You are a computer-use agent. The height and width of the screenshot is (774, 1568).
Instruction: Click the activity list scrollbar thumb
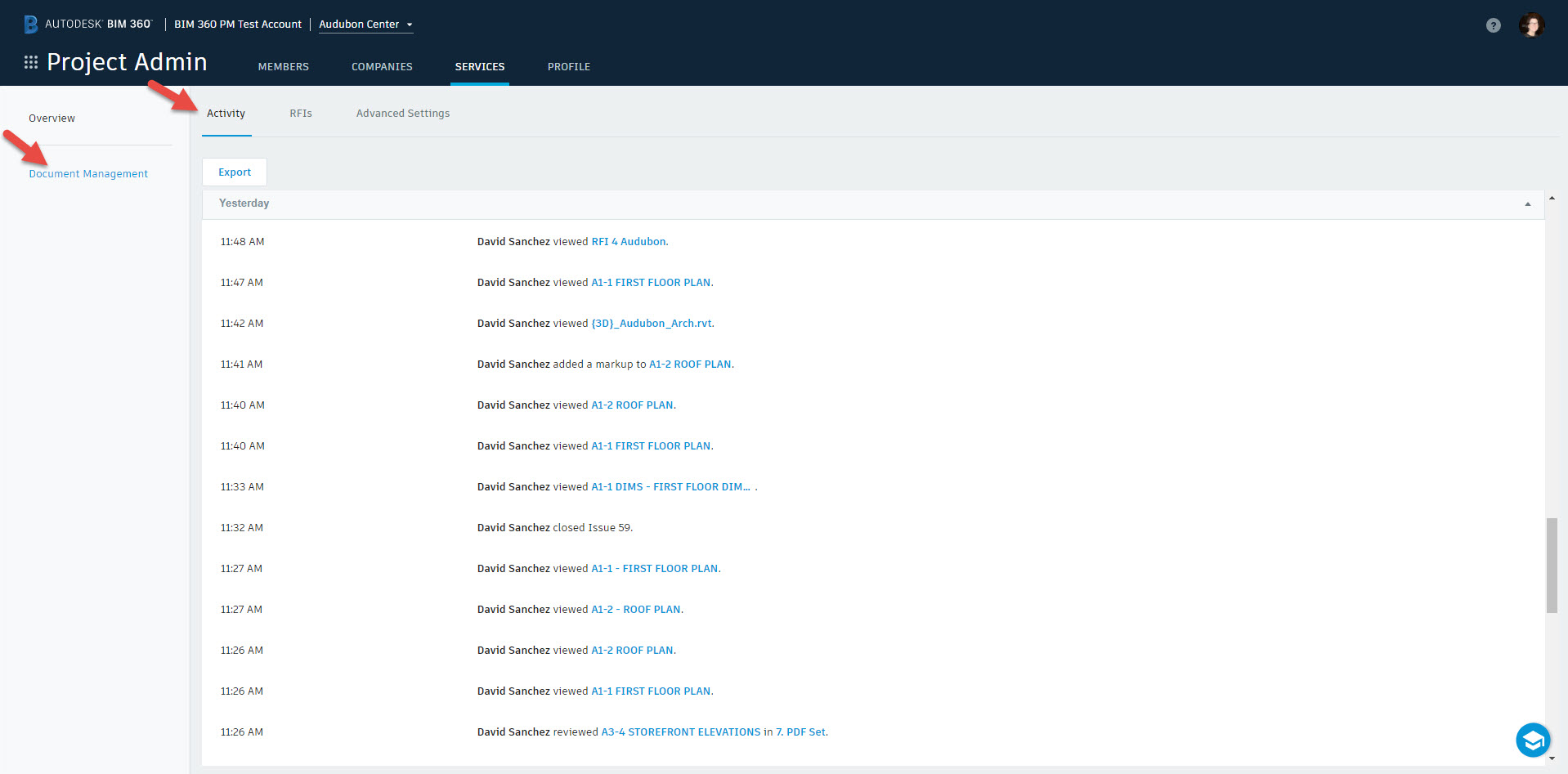[1551, 565]
